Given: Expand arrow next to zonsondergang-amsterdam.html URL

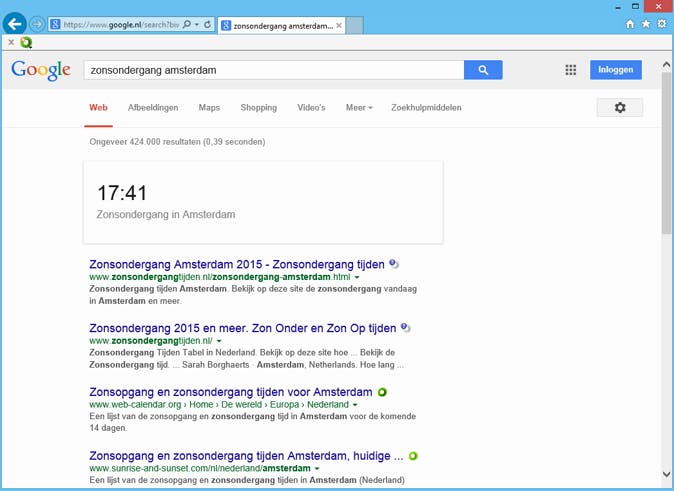Looking at the screenshot, I should pos(357,277).
